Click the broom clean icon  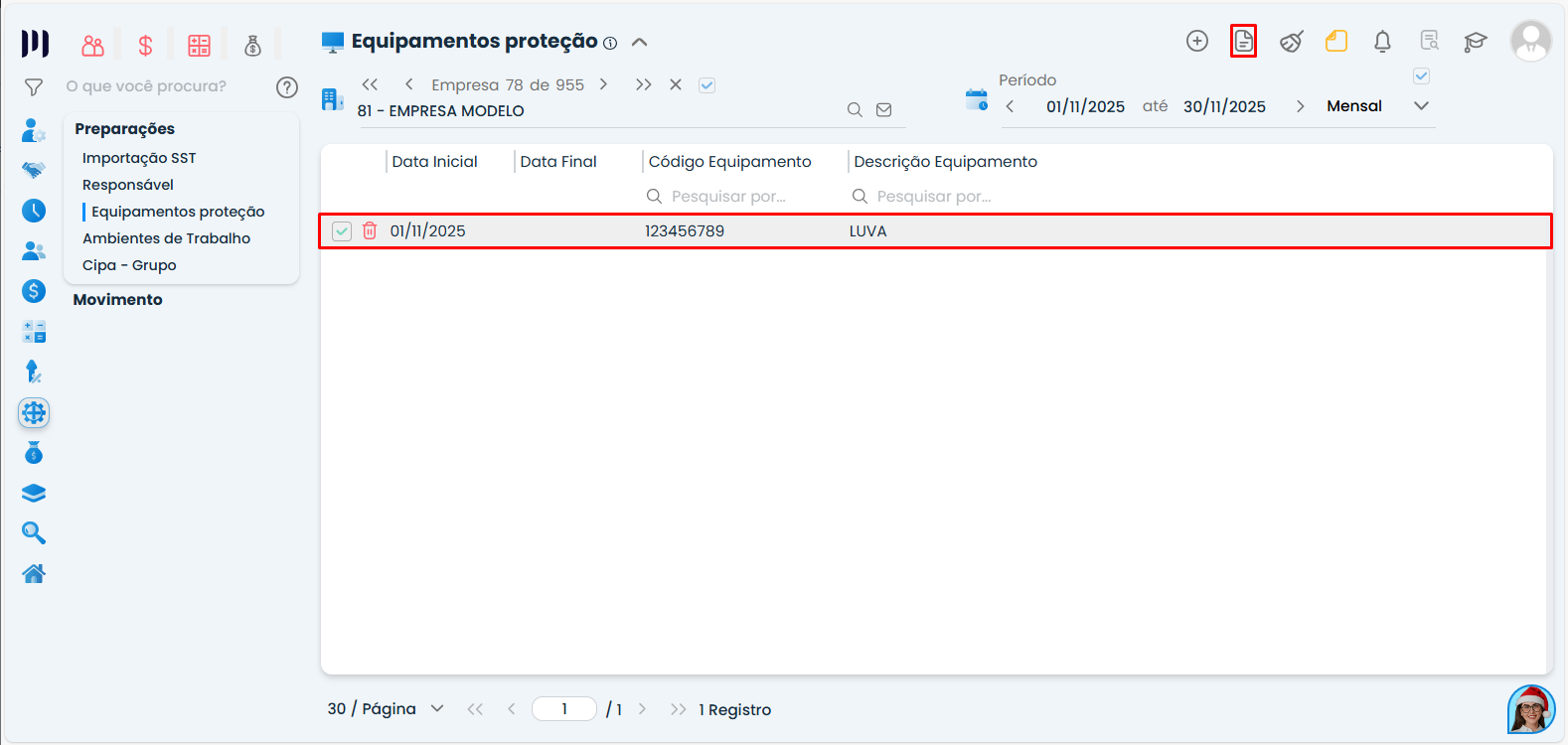tap(1291, 41)
